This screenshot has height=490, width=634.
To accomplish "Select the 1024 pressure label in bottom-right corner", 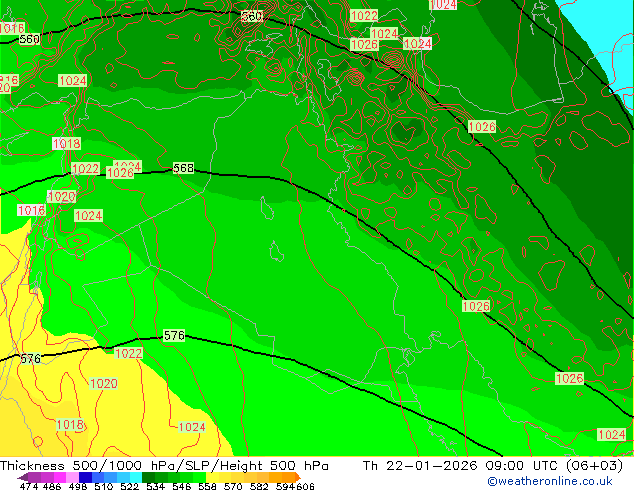I will click(x=611, y=435).
